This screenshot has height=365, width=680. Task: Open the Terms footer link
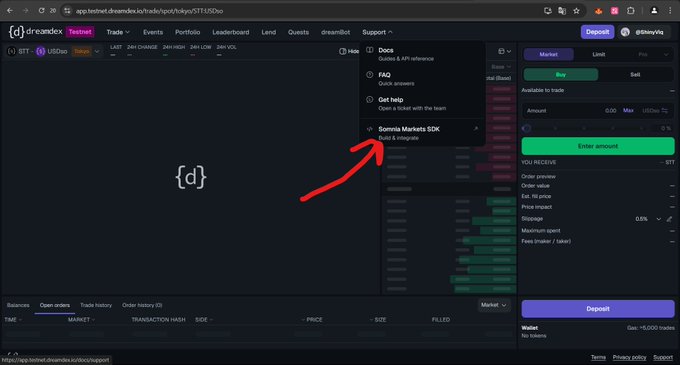coord(598,357)
